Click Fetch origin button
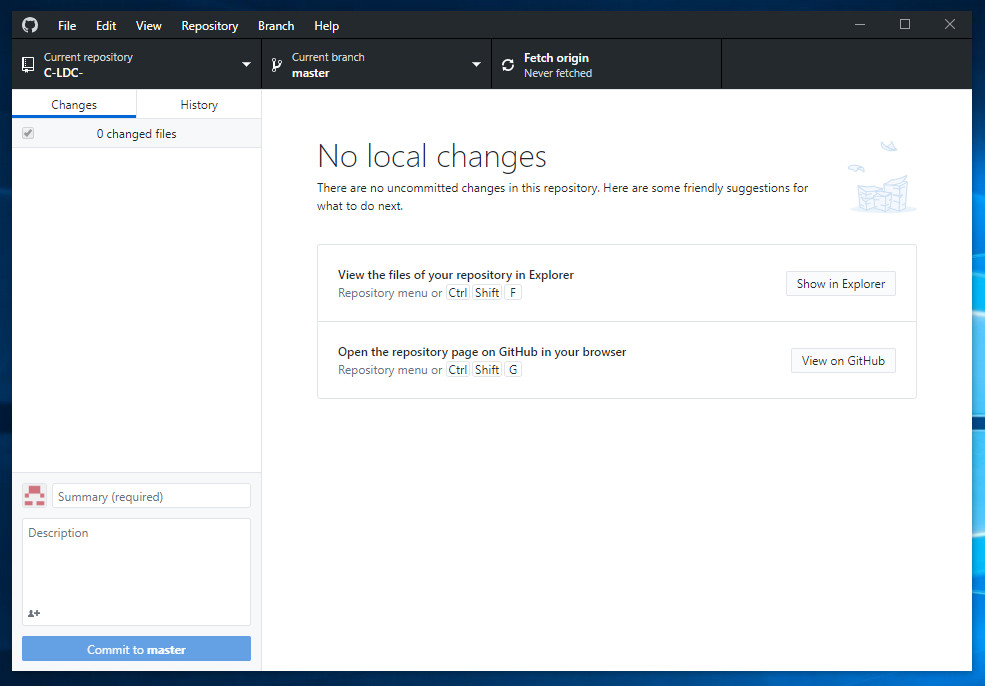This screenshot has width=985, height=686. [x=606, y=64]
